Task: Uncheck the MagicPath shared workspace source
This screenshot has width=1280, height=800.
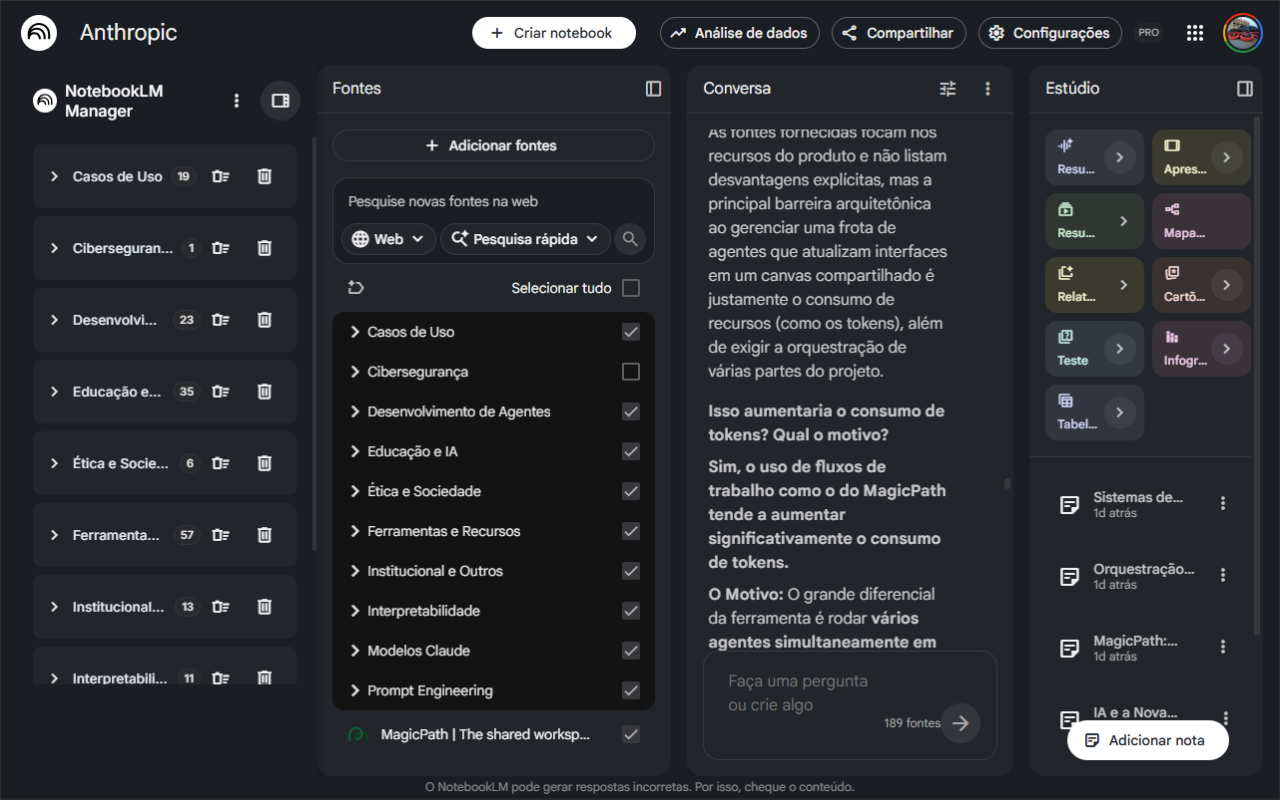Action: 631,734
